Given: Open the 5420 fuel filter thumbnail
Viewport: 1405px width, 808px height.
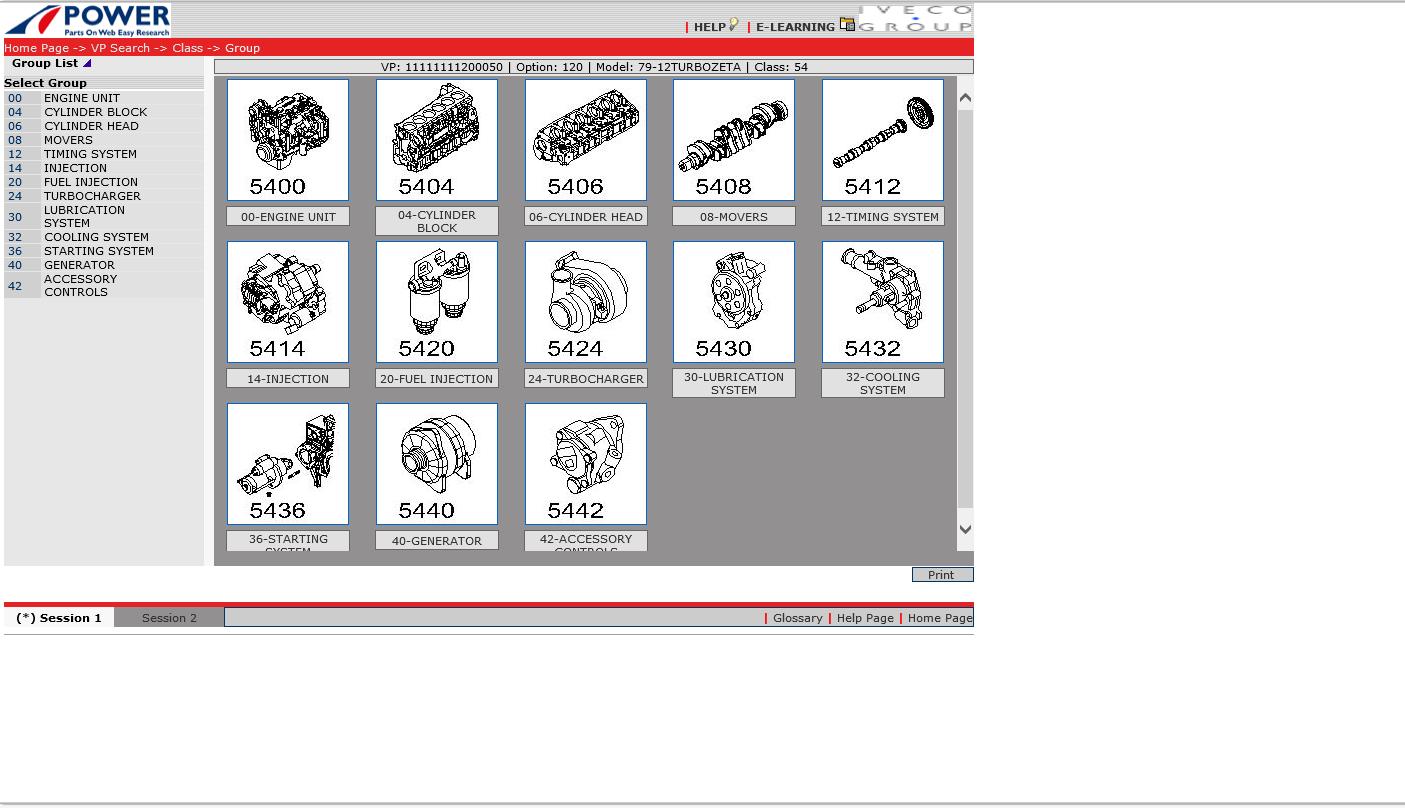Looking at the screenshot, I should (437, 302).
